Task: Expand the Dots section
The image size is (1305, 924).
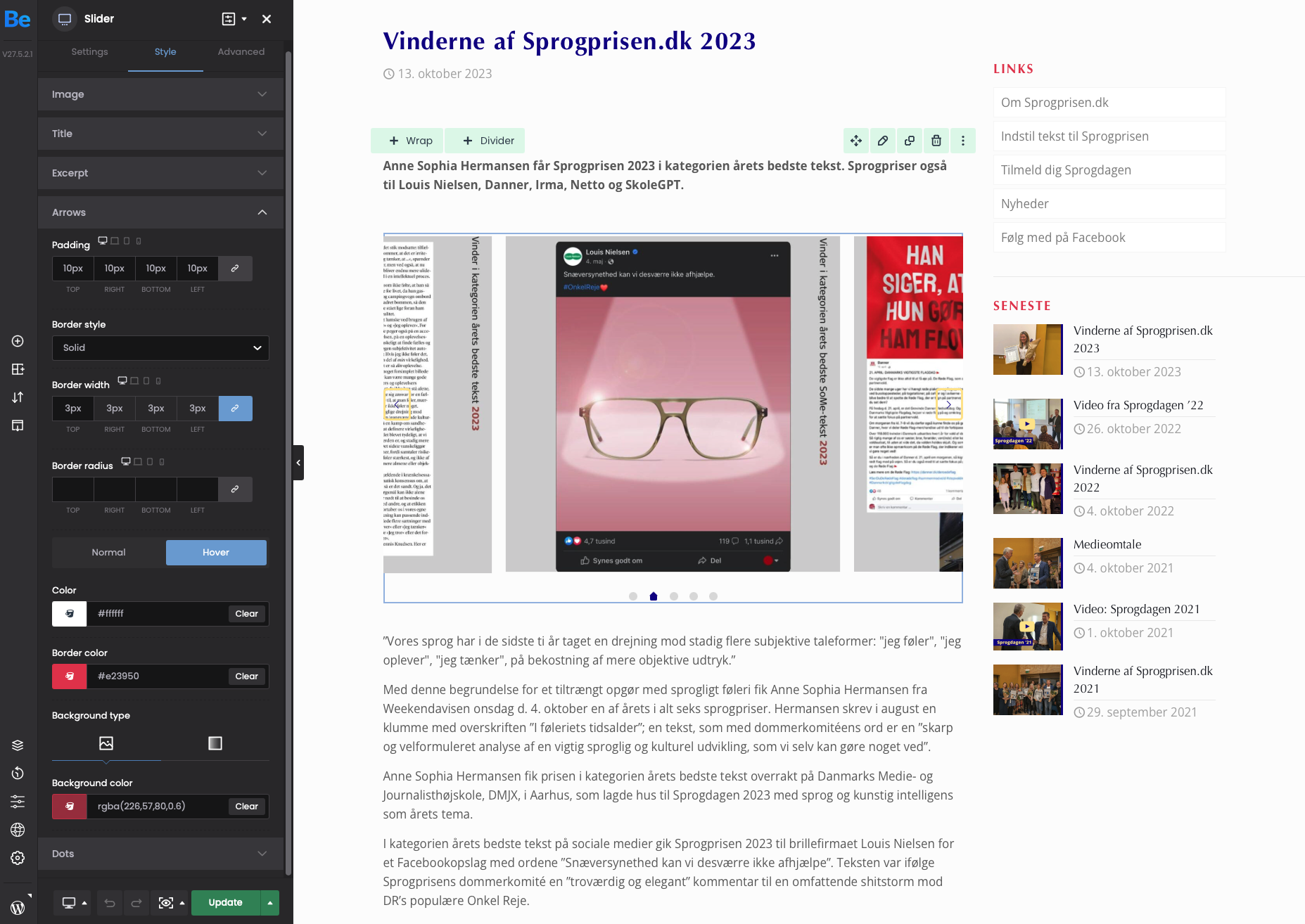Action: pos(160,854)
